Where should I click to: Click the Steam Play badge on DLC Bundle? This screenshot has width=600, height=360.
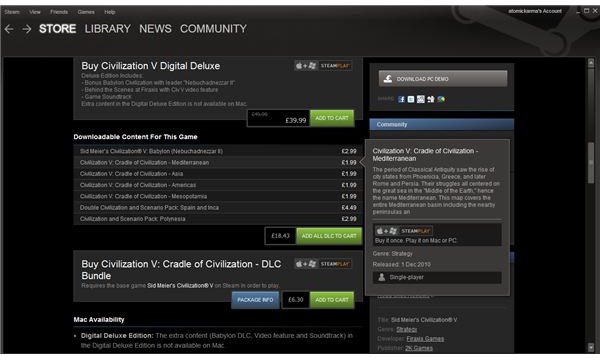[x=323, y=264]
